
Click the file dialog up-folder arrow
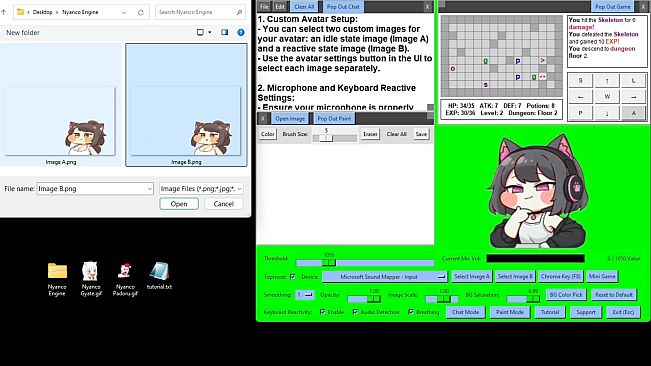[x=4, y=12]
